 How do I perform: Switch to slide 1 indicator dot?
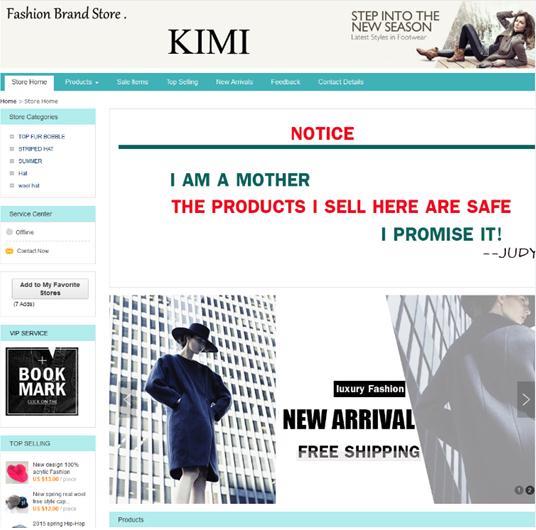click(x=519, y=490)
